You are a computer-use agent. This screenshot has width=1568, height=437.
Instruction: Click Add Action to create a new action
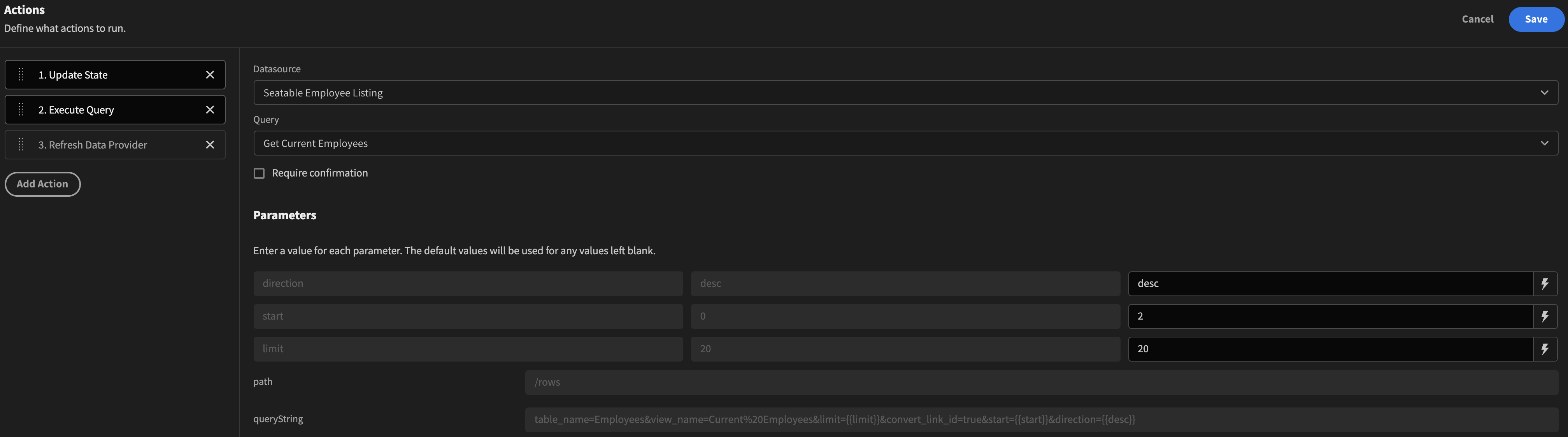pyautogui.click(x=43, y=184)
